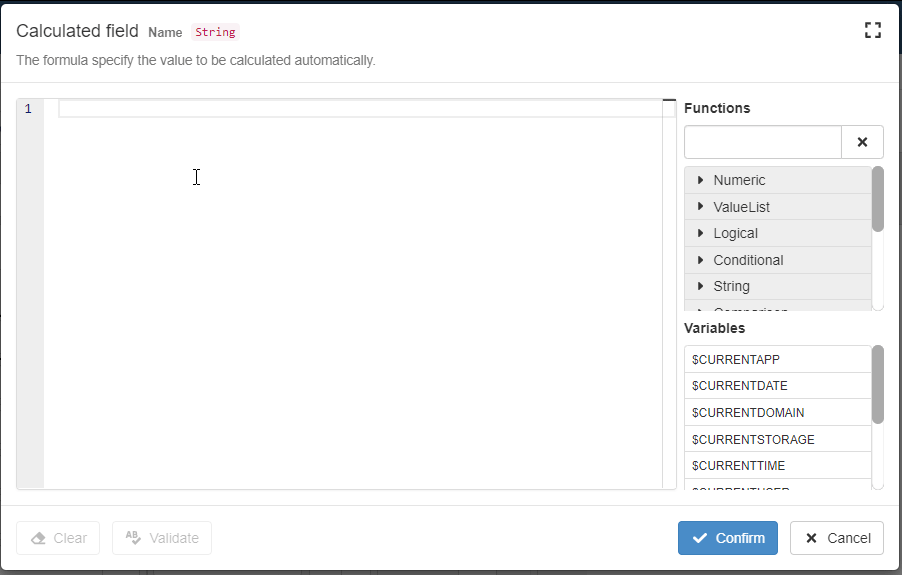Click the fullscreen expand icon
The height and width of the screenshot is (575, 902).
(x=872, y=30)
